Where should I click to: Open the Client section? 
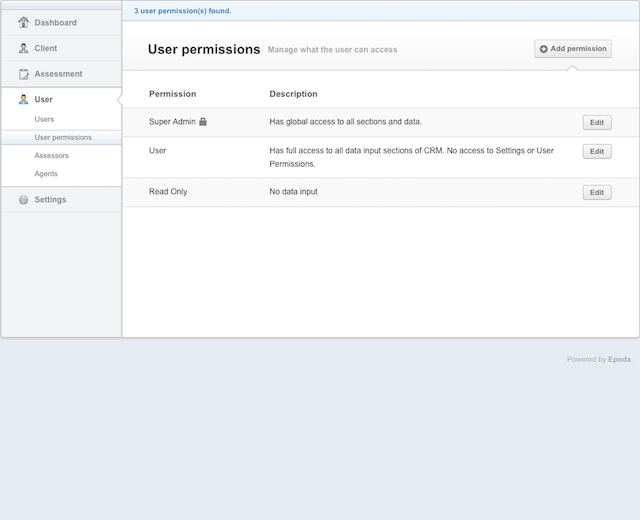[61, 49]
